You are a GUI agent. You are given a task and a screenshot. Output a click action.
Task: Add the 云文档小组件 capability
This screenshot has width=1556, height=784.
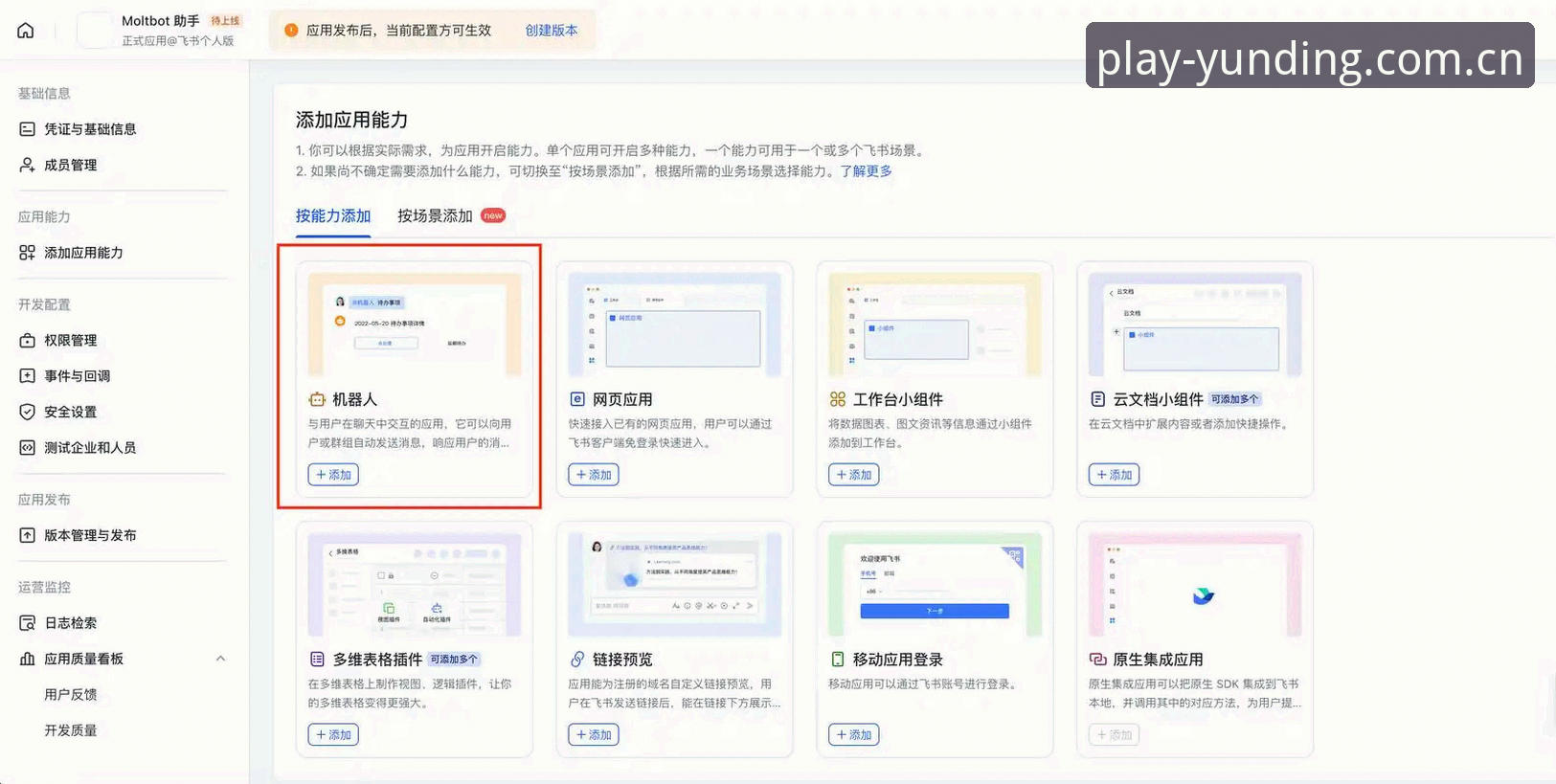tap(1114, 475)
